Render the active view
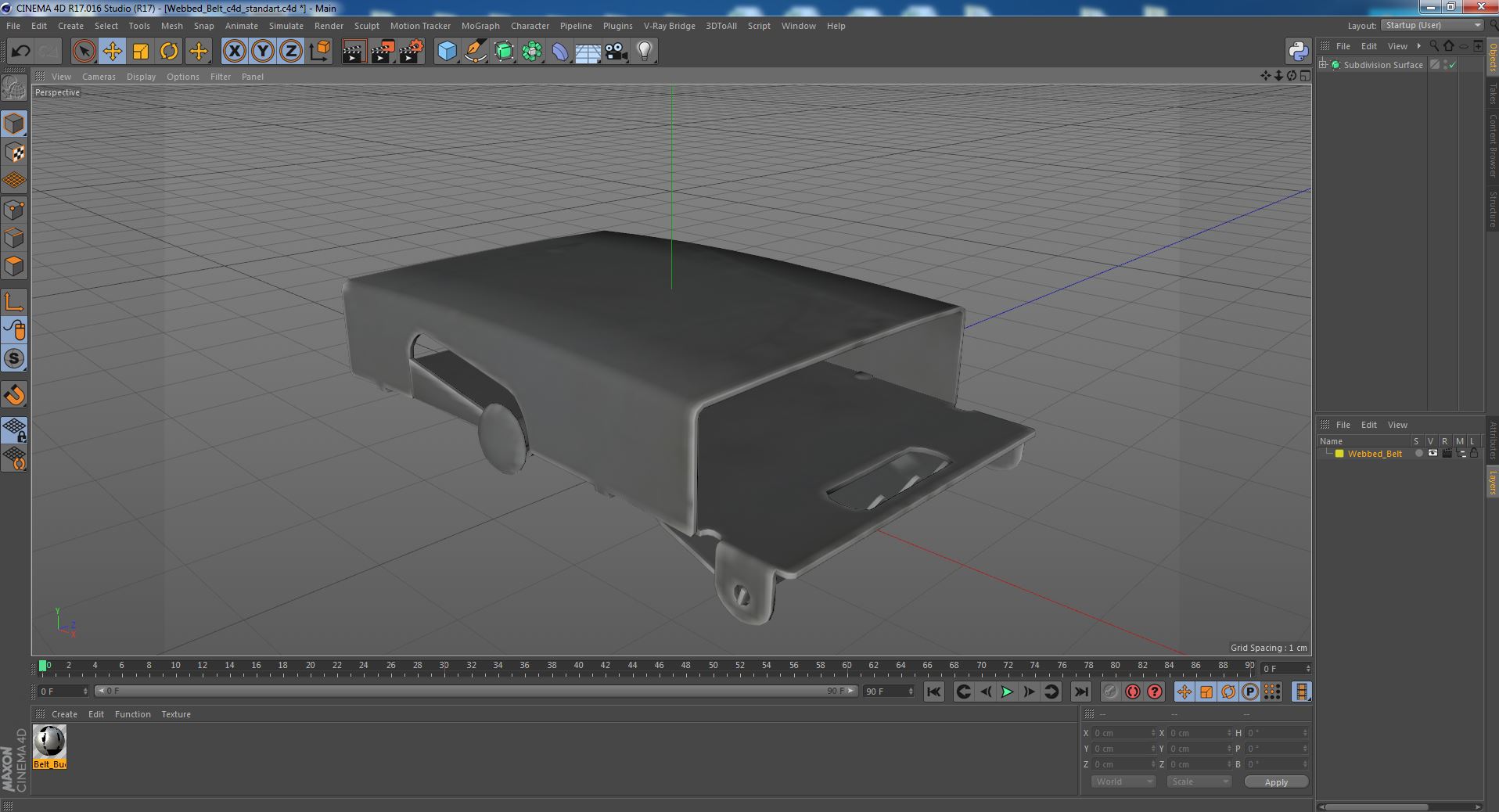 click(354, 52)
